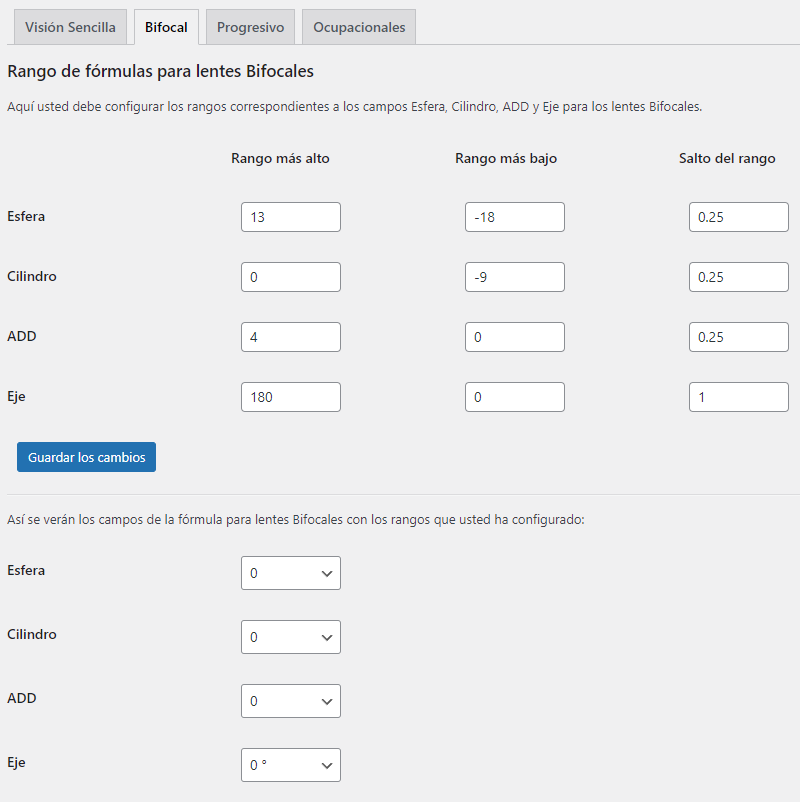This screenshot has height=802, width=800.
Task: Click the Eje step field showing 1
Action: point(738,397)
